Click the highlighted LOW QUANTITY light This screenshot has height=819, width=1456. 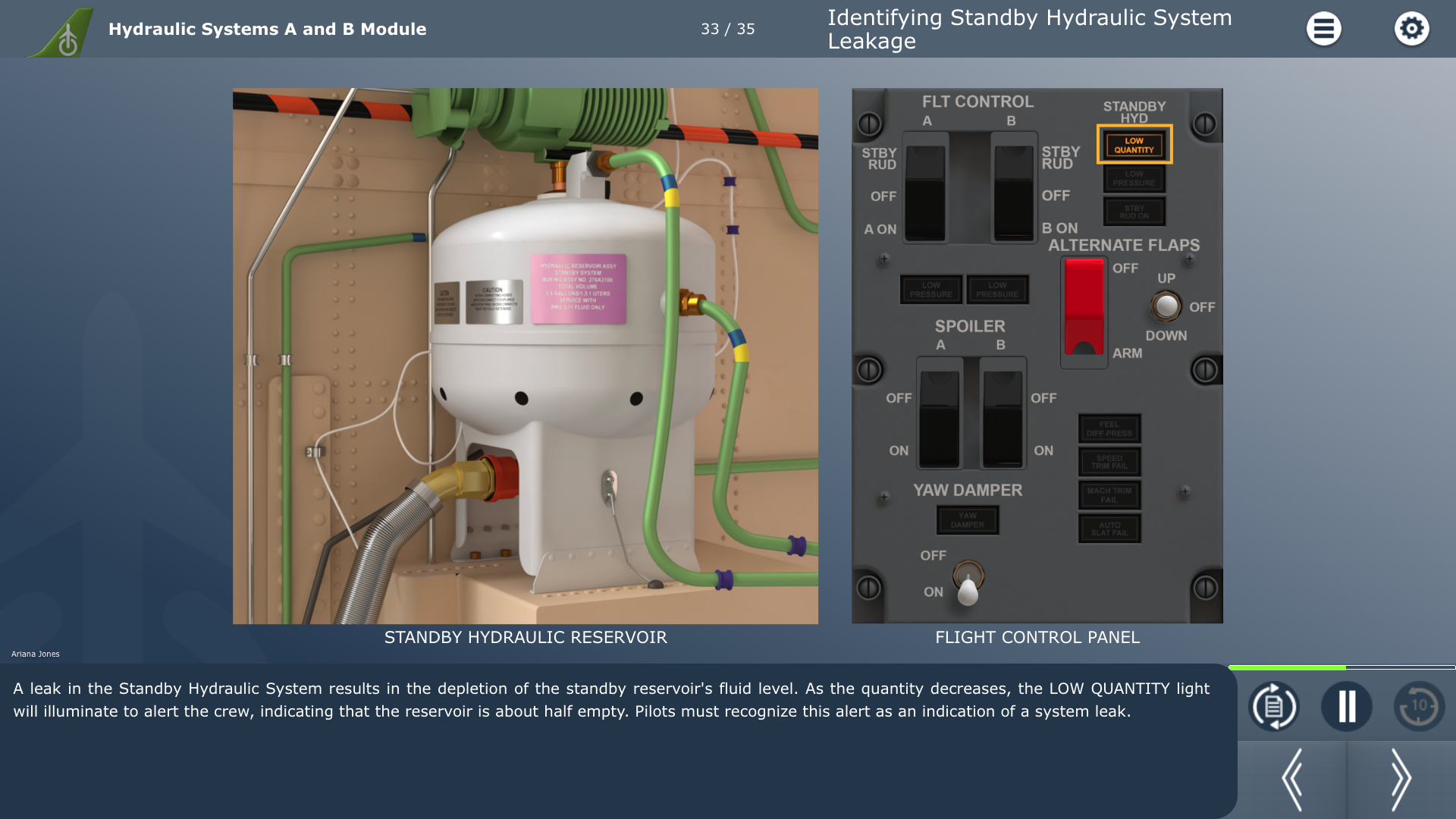pos(1134,145)
